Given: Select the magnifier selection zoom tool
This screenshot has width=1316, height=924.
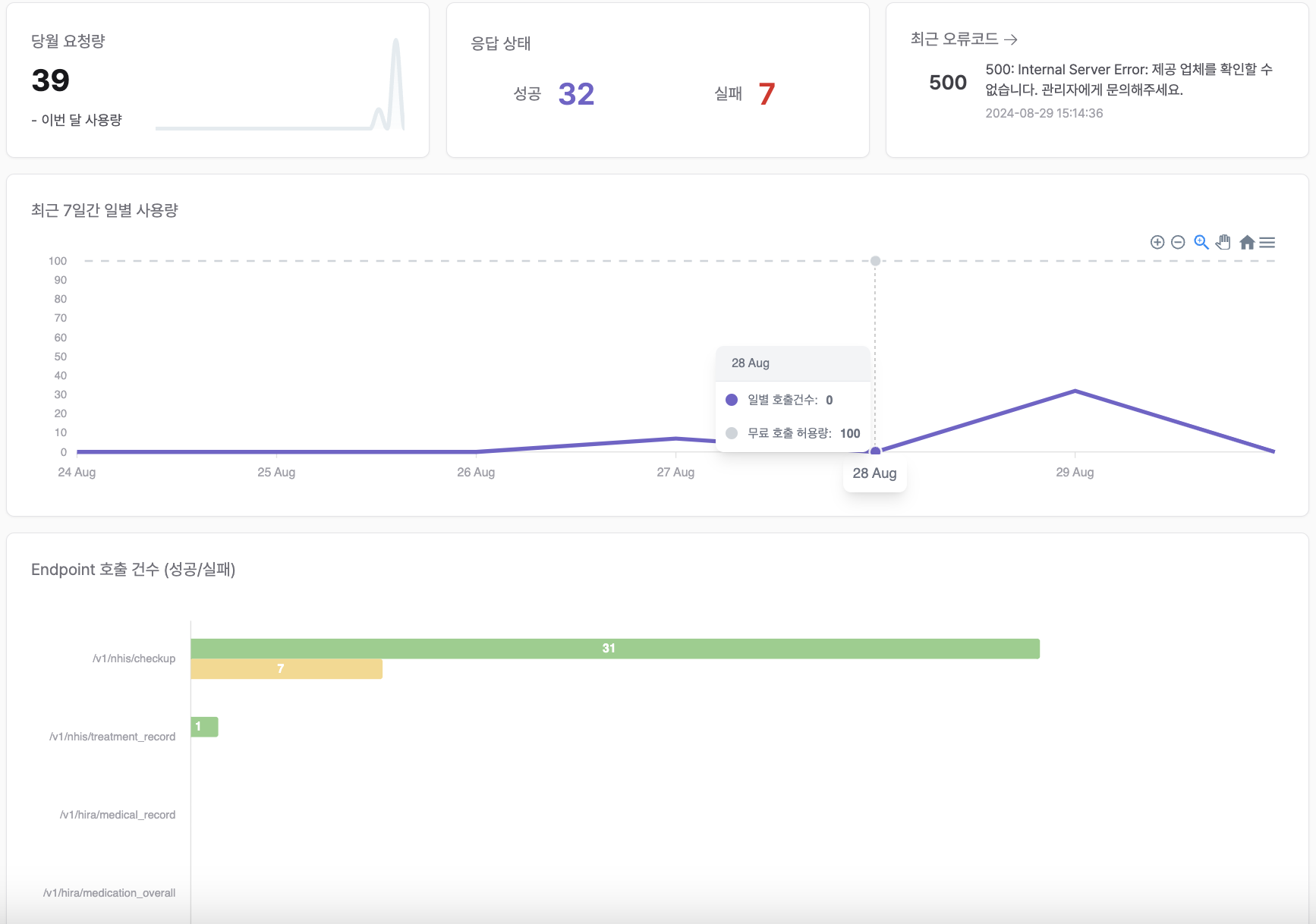Looking at the screenshot, I should [1201, 242].
